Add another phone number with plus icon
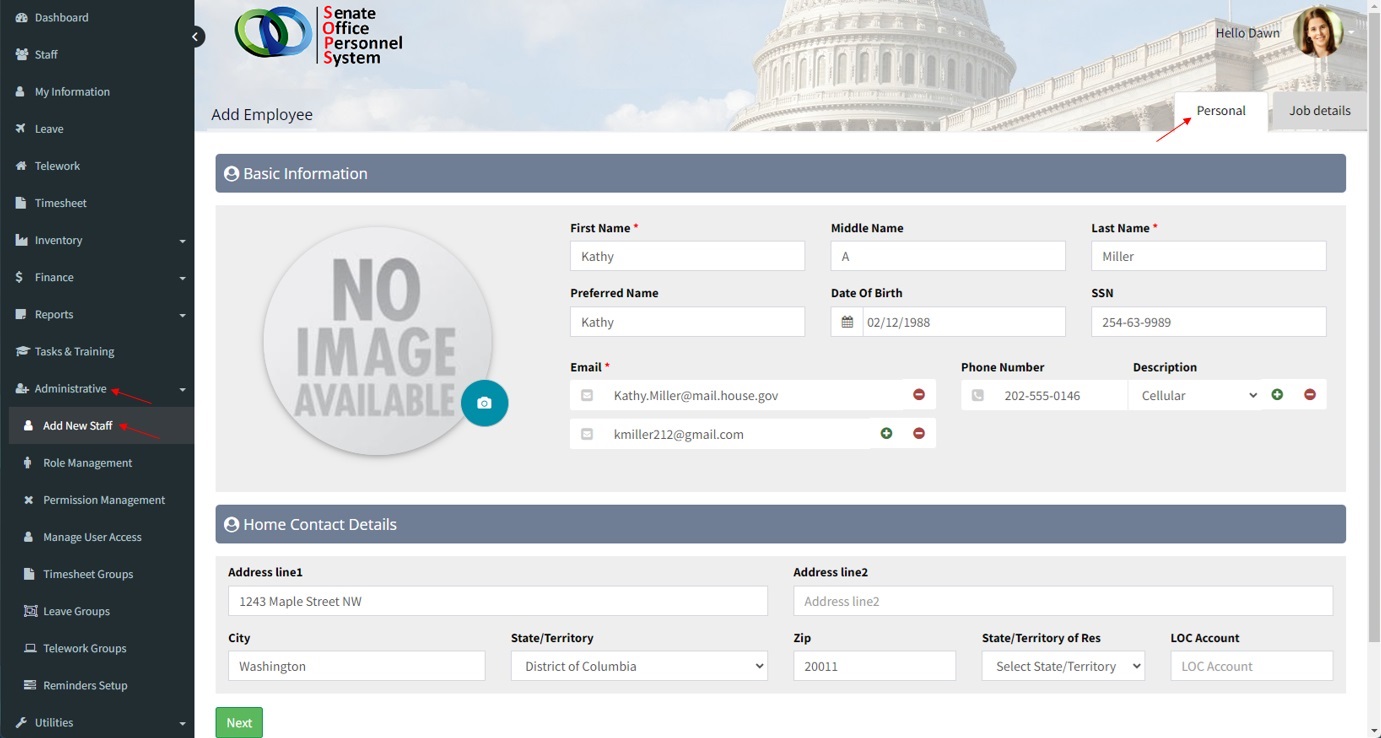The image size is (1381, 738). point(1277,395)
